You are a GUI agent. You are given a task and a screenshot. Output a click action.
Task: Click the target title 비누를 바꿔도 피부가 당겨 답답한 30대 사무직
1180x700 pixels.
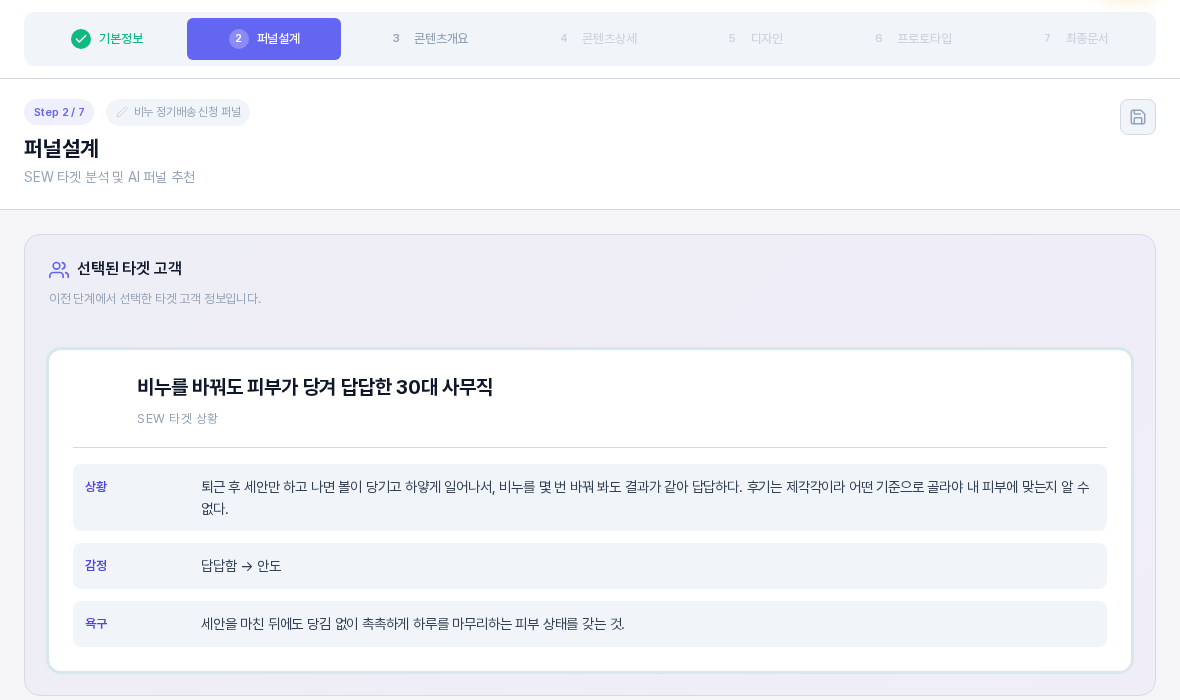pos(315,387)
